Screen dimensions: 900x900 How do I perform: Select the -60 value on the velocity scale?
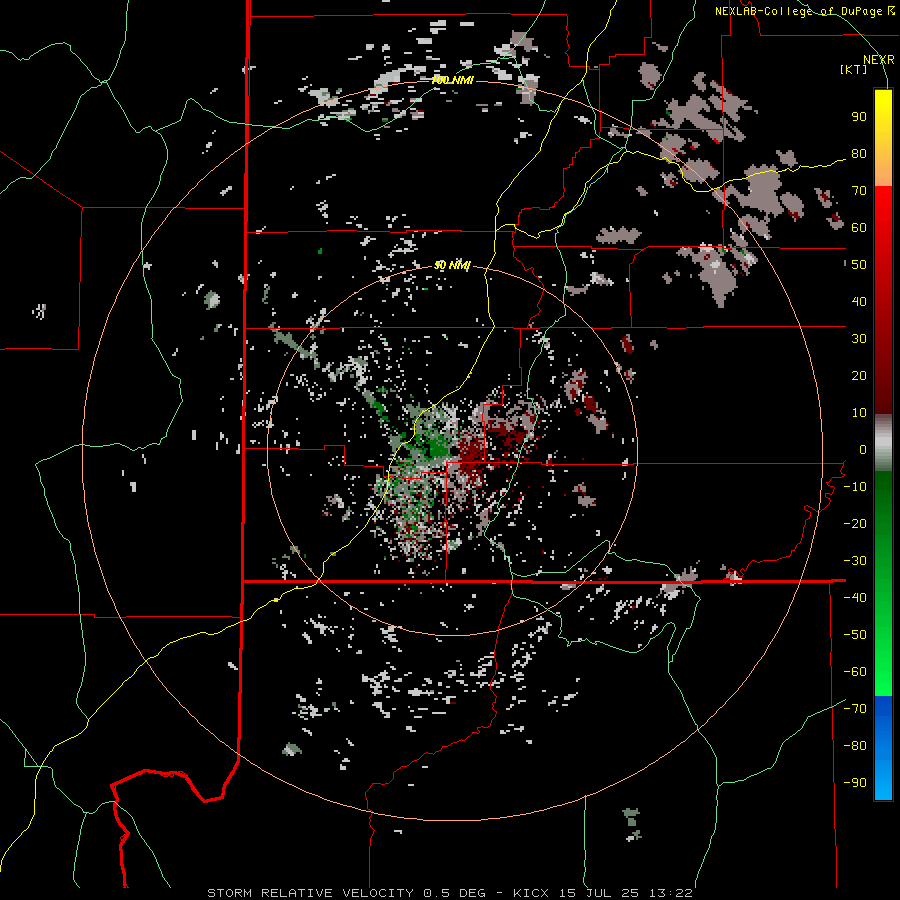tap(855, 672)
